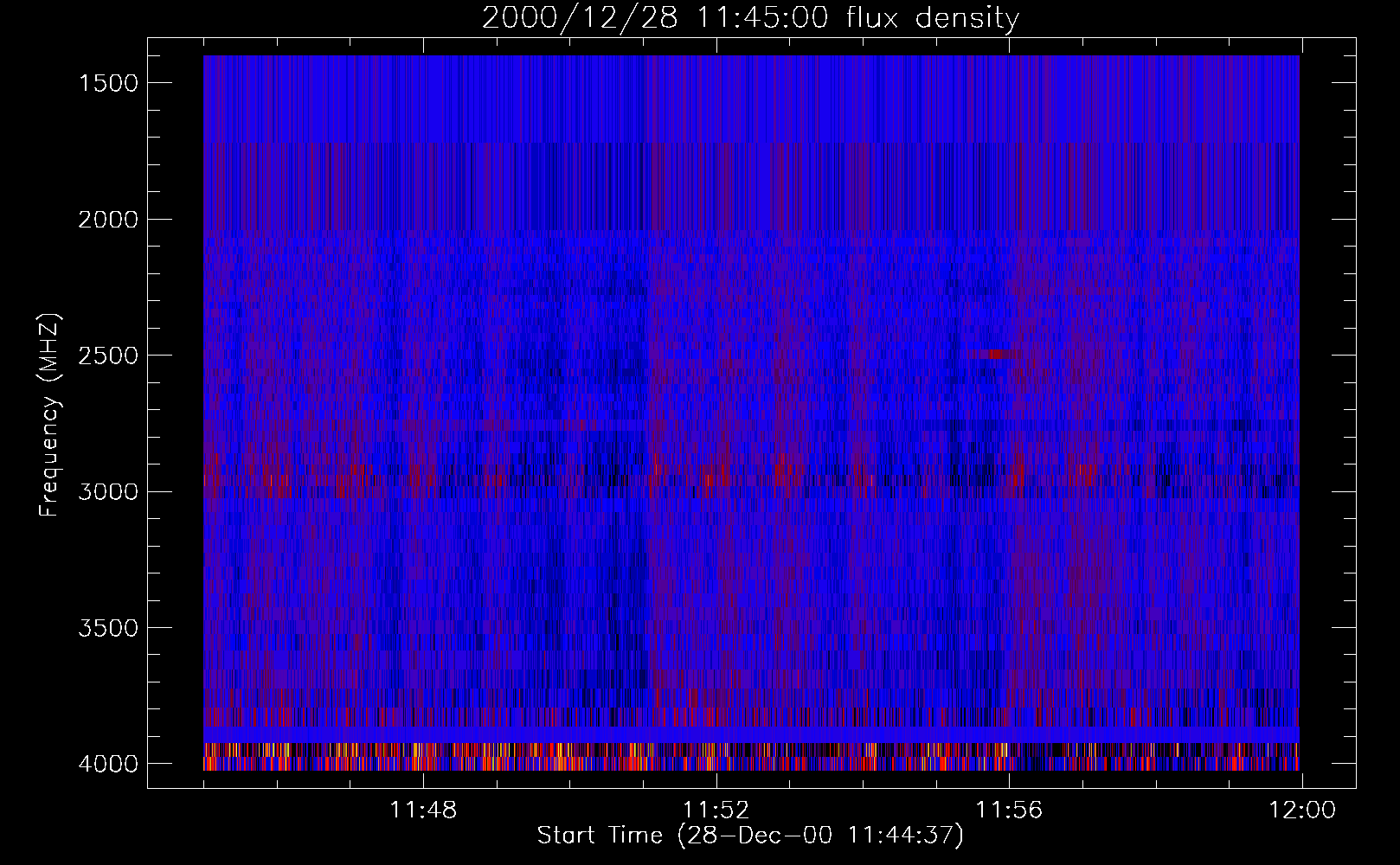Click the 2000 frequency tick label
Viewport: 1400px width, 865px height.
pos(108,220)
